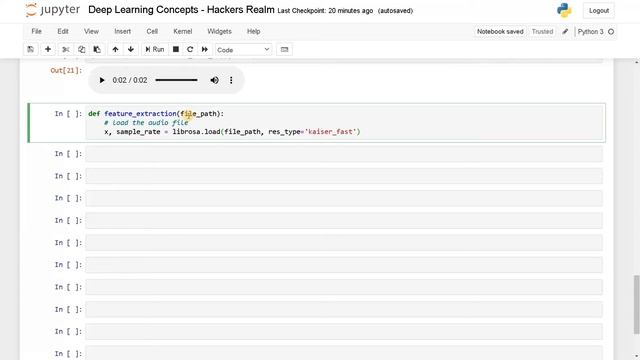Click the 'kaiser_fast' string in code
640x360 pixels.
332,132
